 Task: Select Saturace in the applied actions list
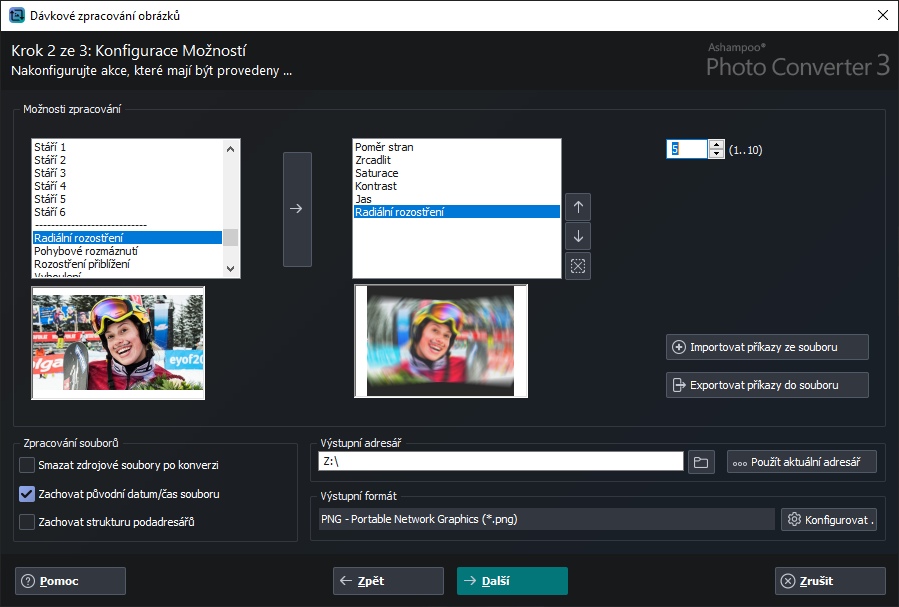(377, 173)
